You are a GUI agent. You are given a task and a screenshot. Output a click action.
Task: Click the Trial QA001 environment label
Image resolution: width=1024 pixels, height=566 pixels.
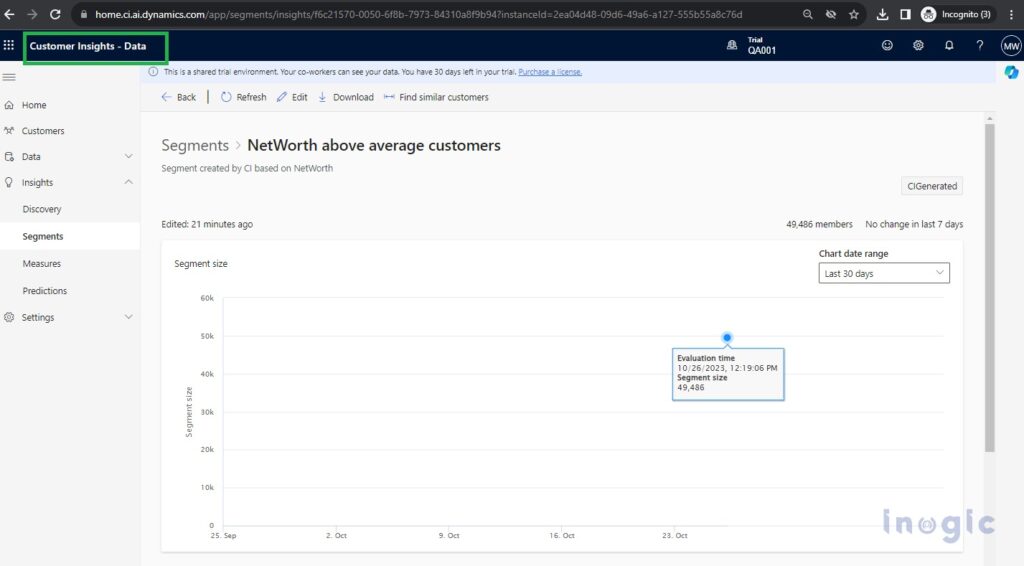coord(761,46)
